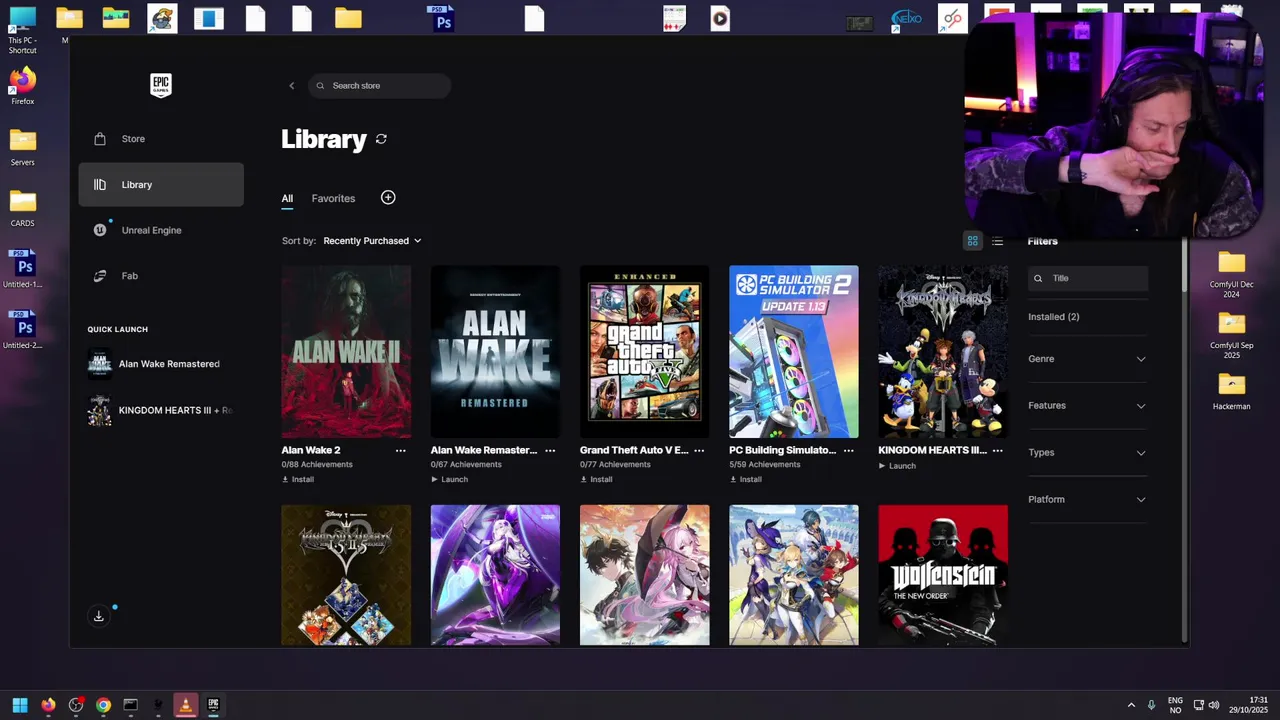Select the Hackerman desktop folder

coord(1231,391)
